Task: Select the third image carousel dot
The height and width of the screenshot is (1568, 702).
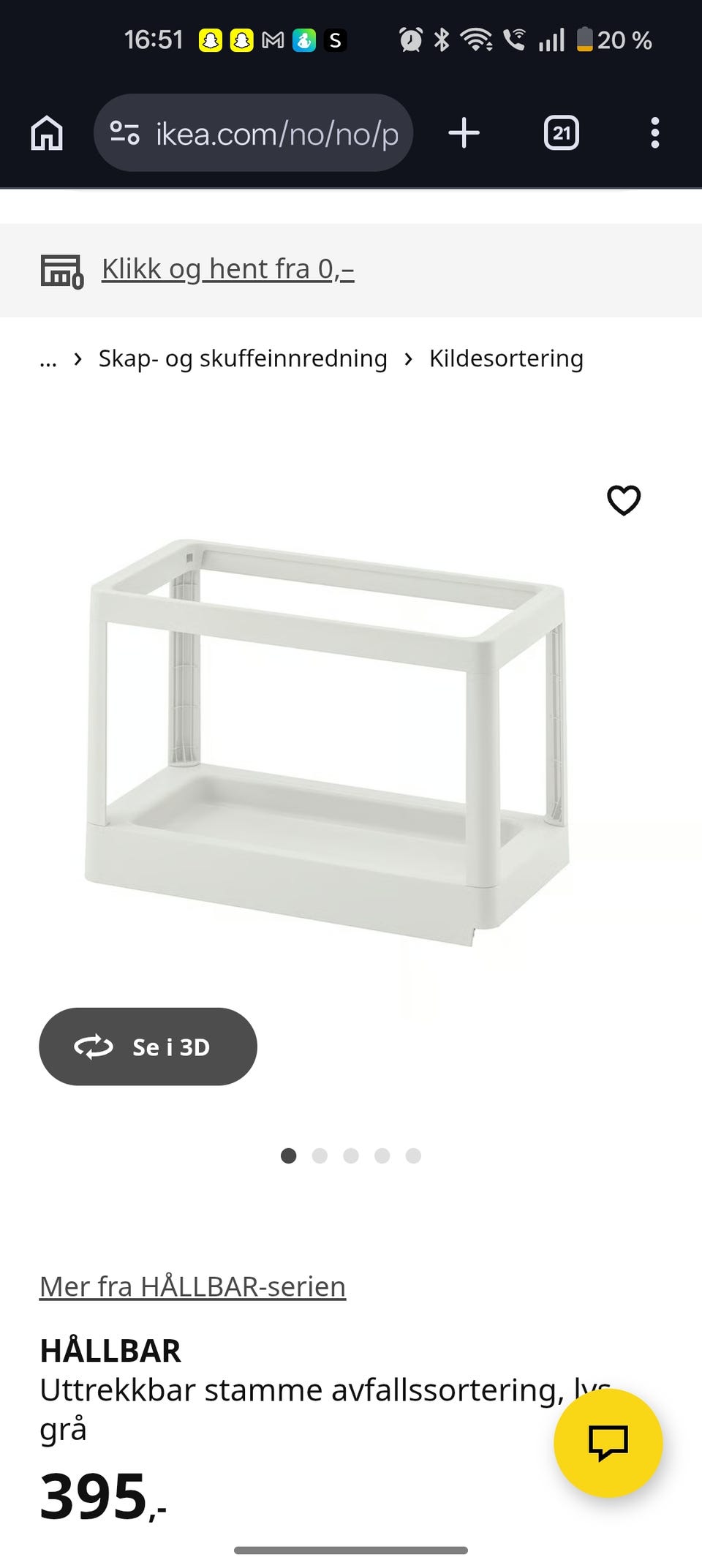Action: coord(351,1156)
